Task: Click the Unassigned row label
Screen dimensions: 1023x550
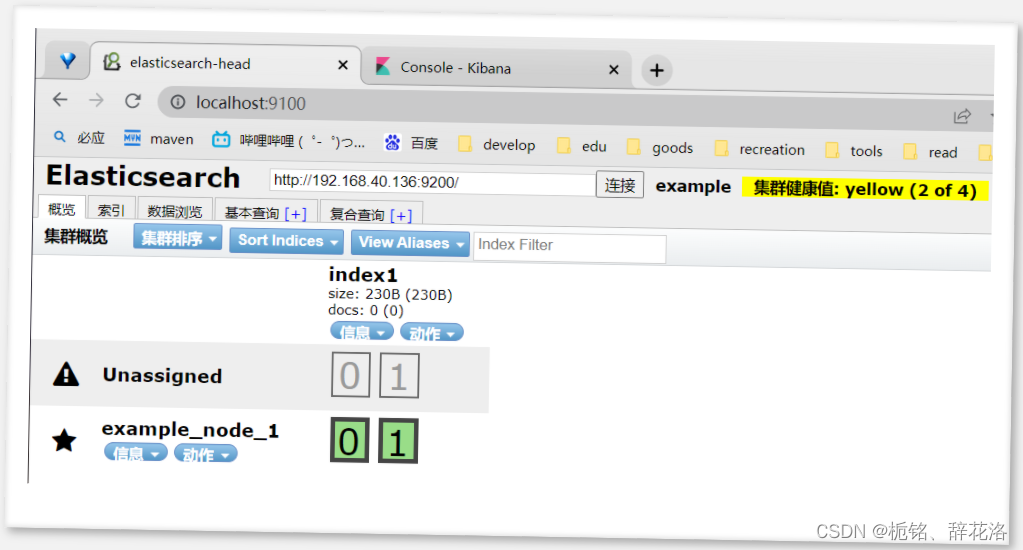Action: click(x=162, y=375)
